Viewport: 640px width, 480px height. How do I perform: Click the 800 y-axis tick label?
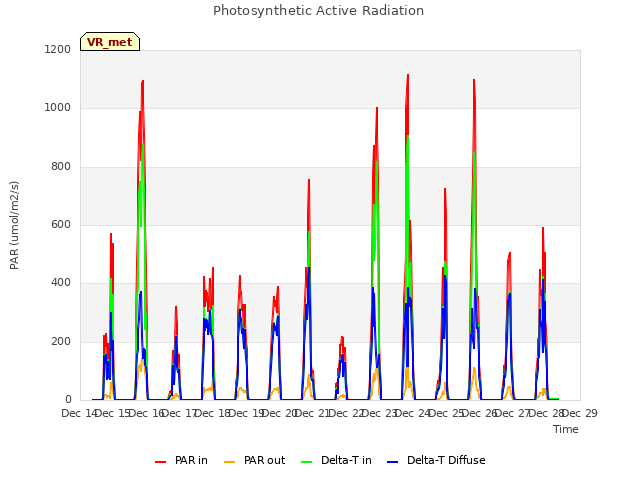pos(61,167)
